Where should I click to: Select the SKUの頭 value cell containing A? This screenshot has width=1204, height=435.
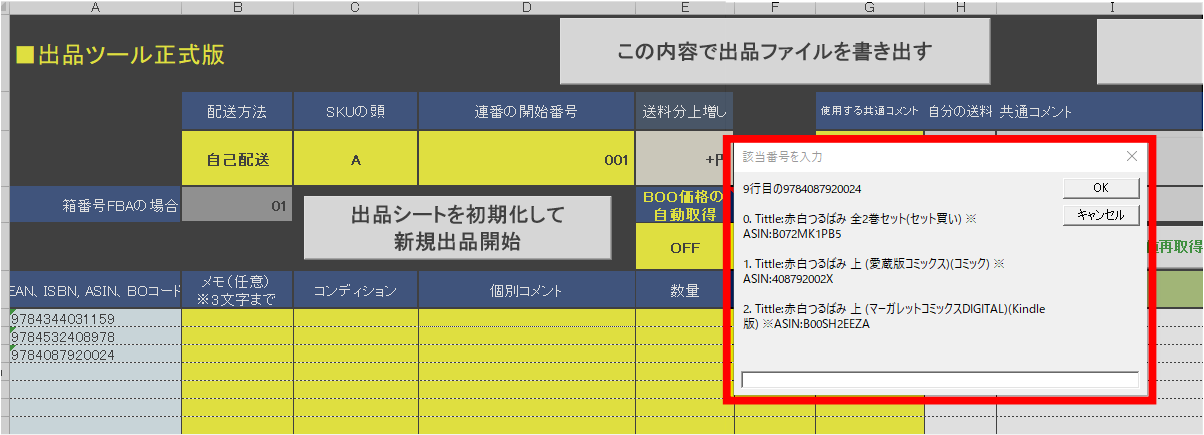coord(356,159)
